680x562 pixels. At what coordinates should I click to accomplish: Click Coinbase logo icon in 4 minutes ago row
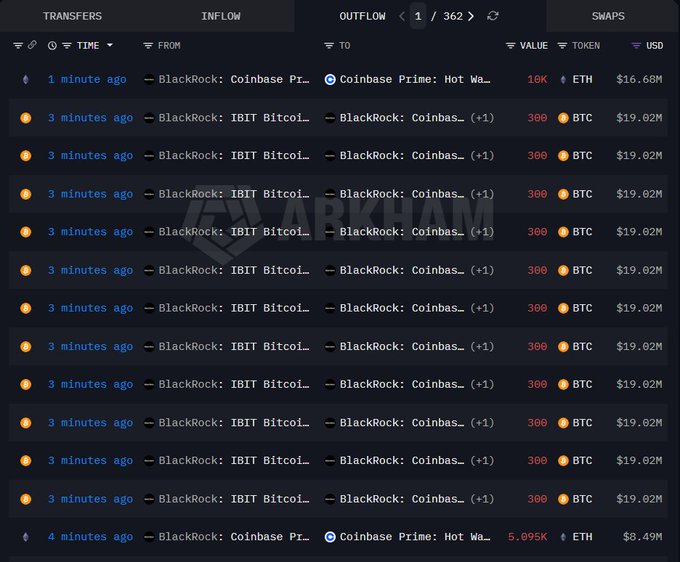point(330,537)
